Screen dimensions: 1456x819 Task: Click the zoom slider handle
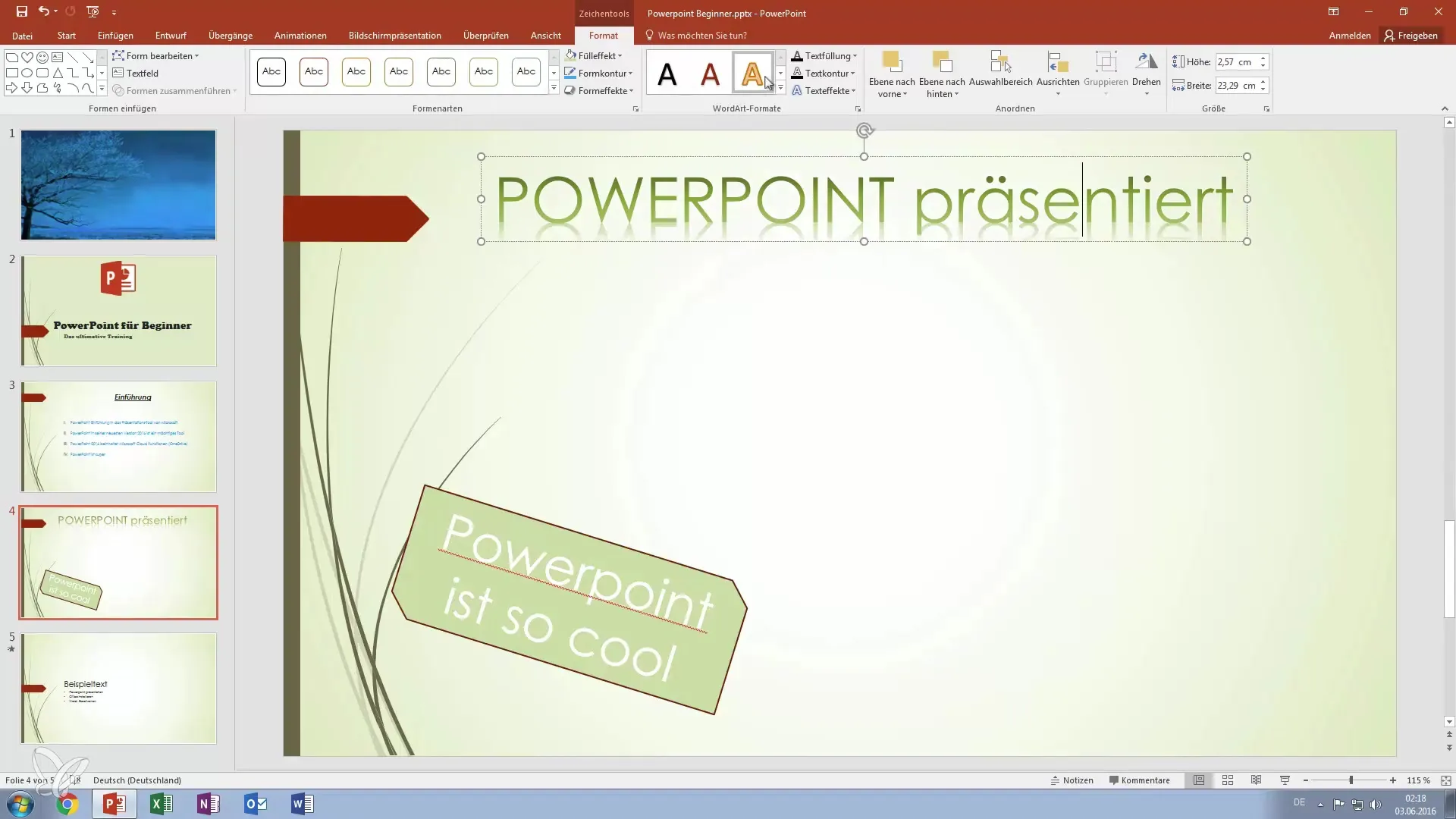click(1351, 780)
